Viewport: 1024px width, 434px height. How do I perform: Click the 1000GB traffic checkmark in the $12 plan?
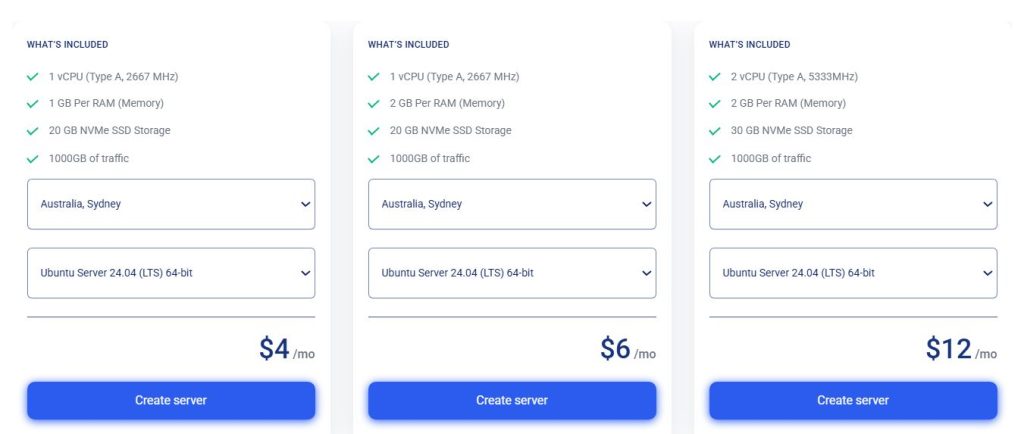coord(715,159)
